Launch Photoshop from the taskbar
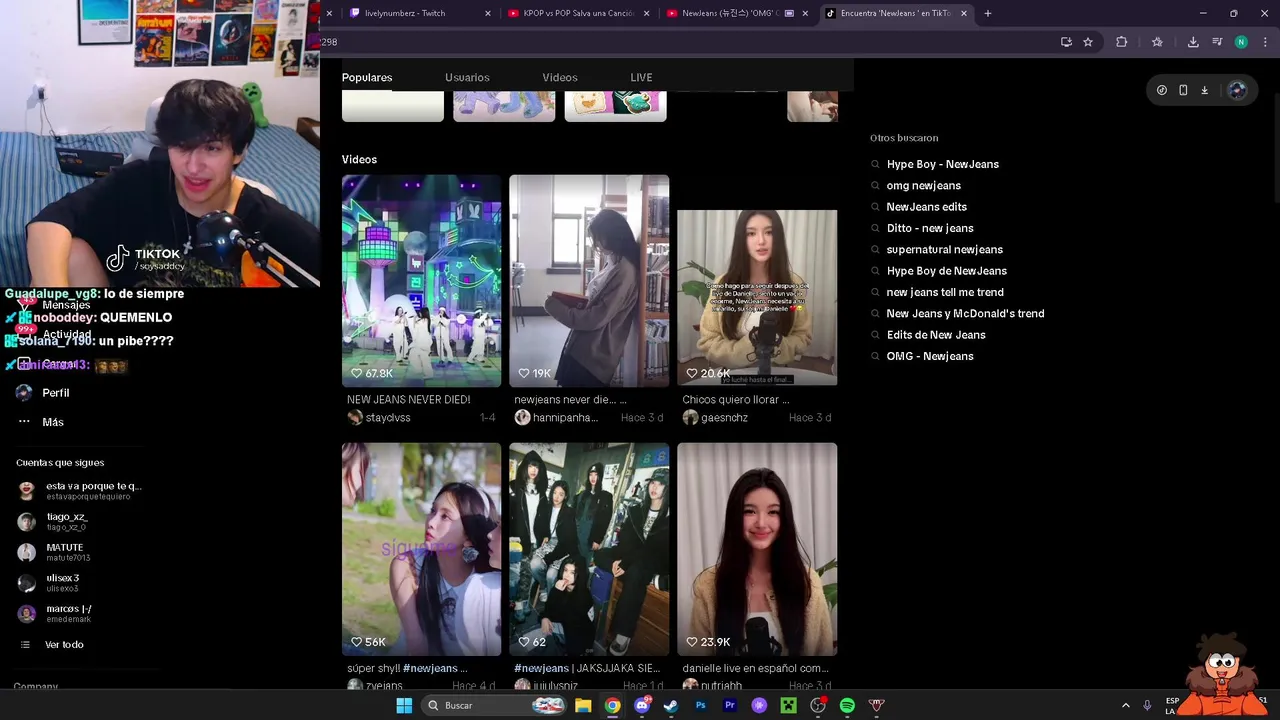The height and width of the screenshot is (720, 1280). pyautogui.click(x=700, y=705)
